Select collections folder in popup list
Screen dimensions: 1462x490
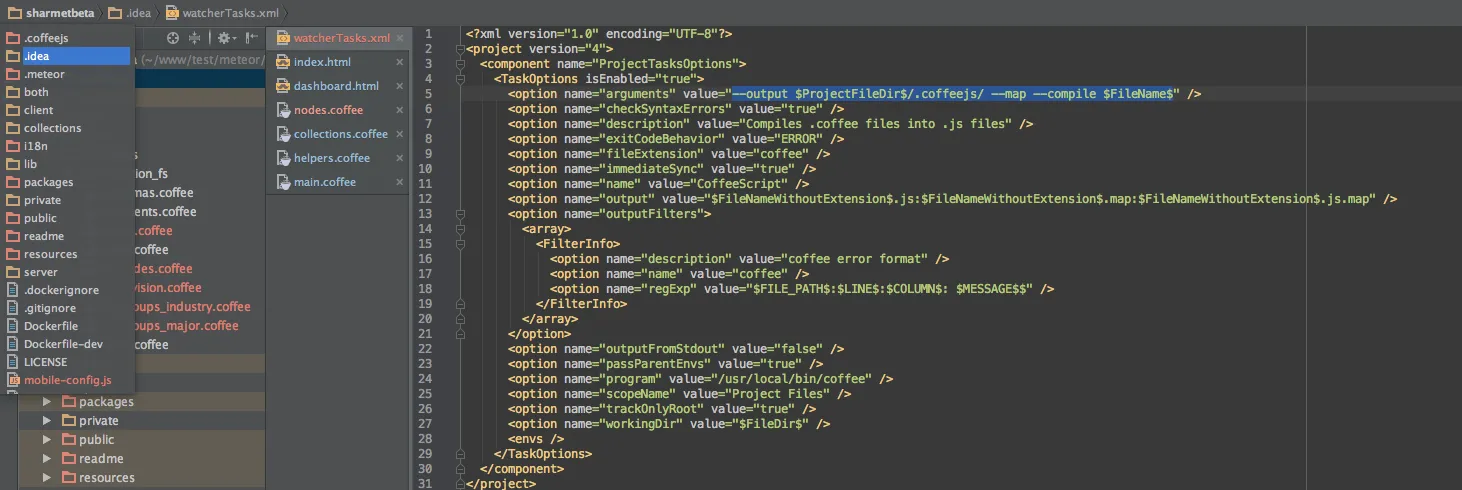click(67, 128)
